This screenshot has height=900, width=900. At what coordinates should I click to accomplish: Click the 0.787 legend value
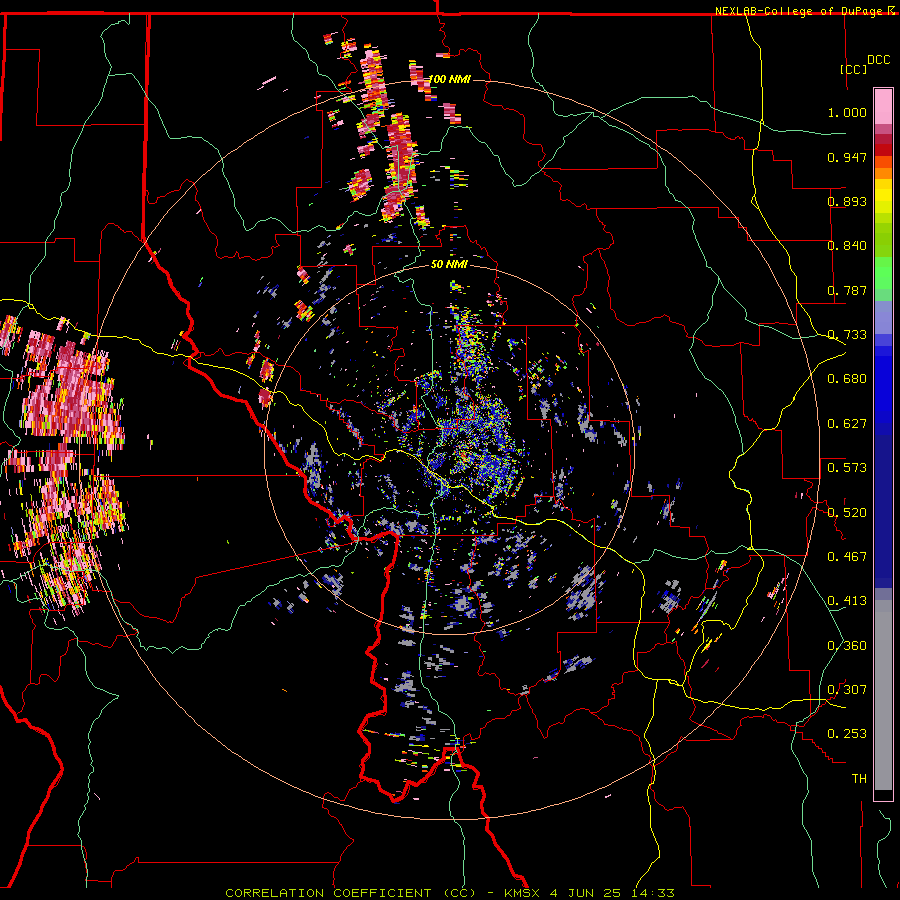pos(847,290)
